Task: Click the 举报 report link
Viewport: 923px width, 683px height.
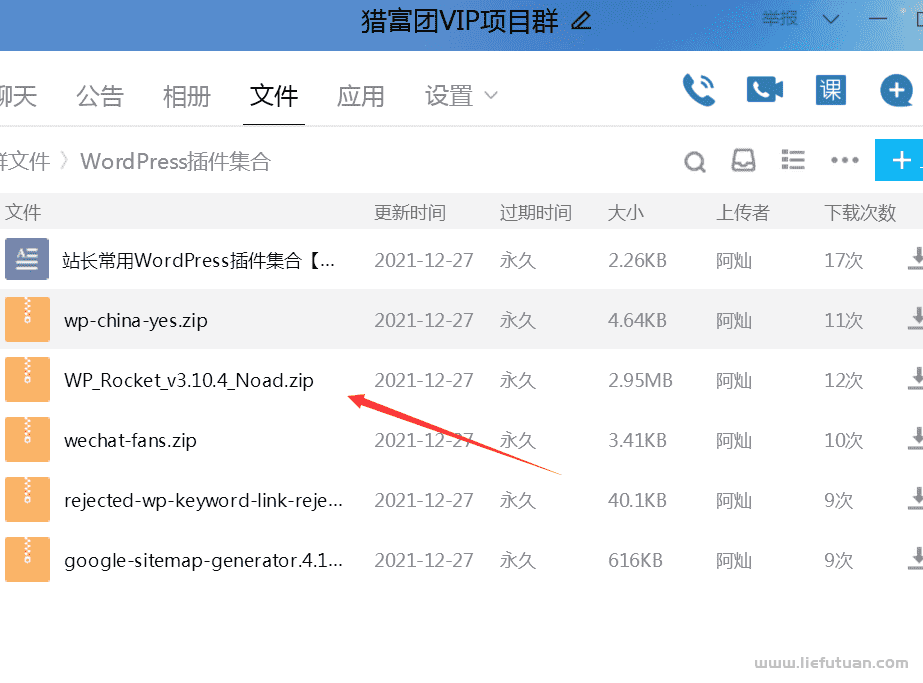Action: pyautogui.click(x=780, y=19)
